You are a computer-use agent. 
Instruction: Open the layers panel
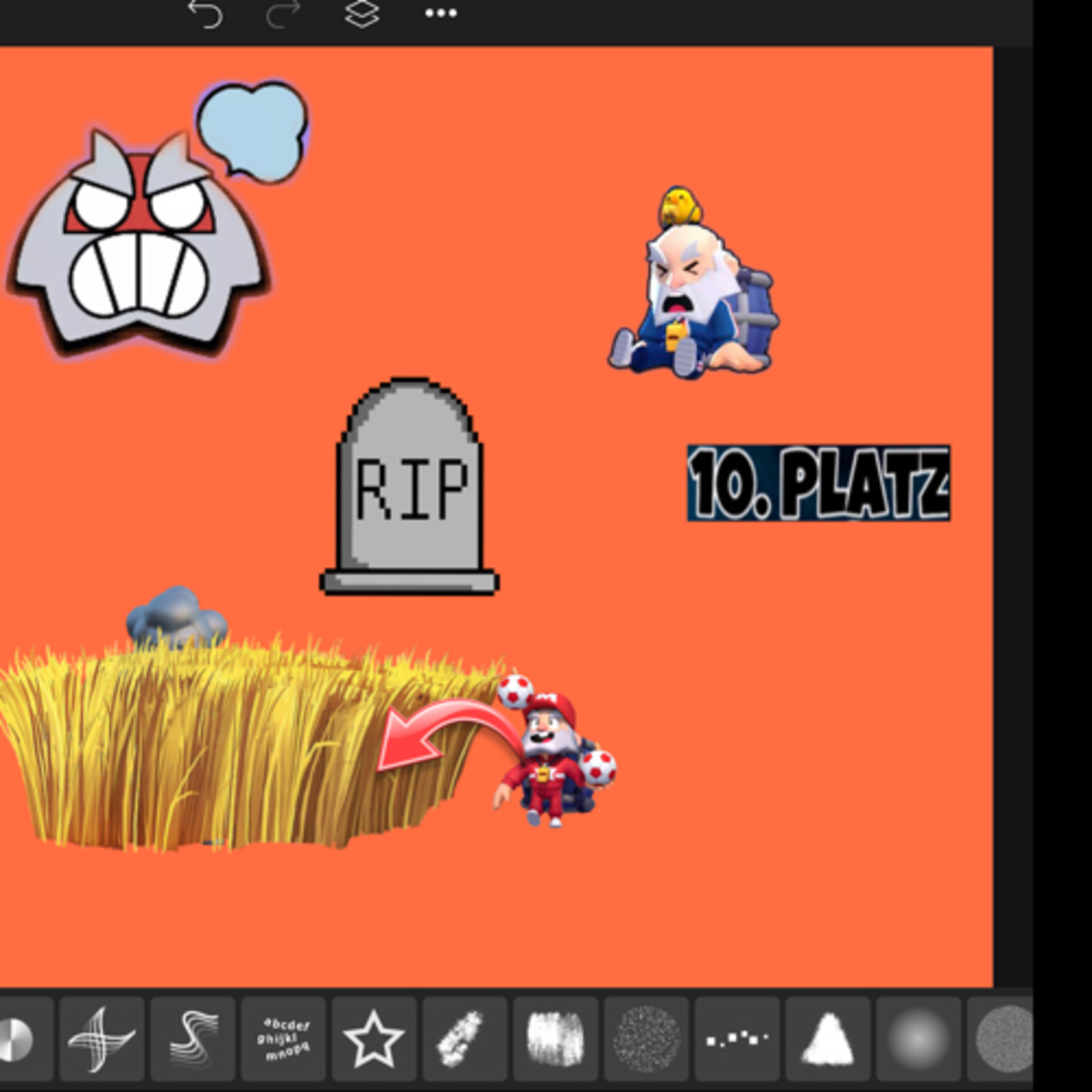362,13
